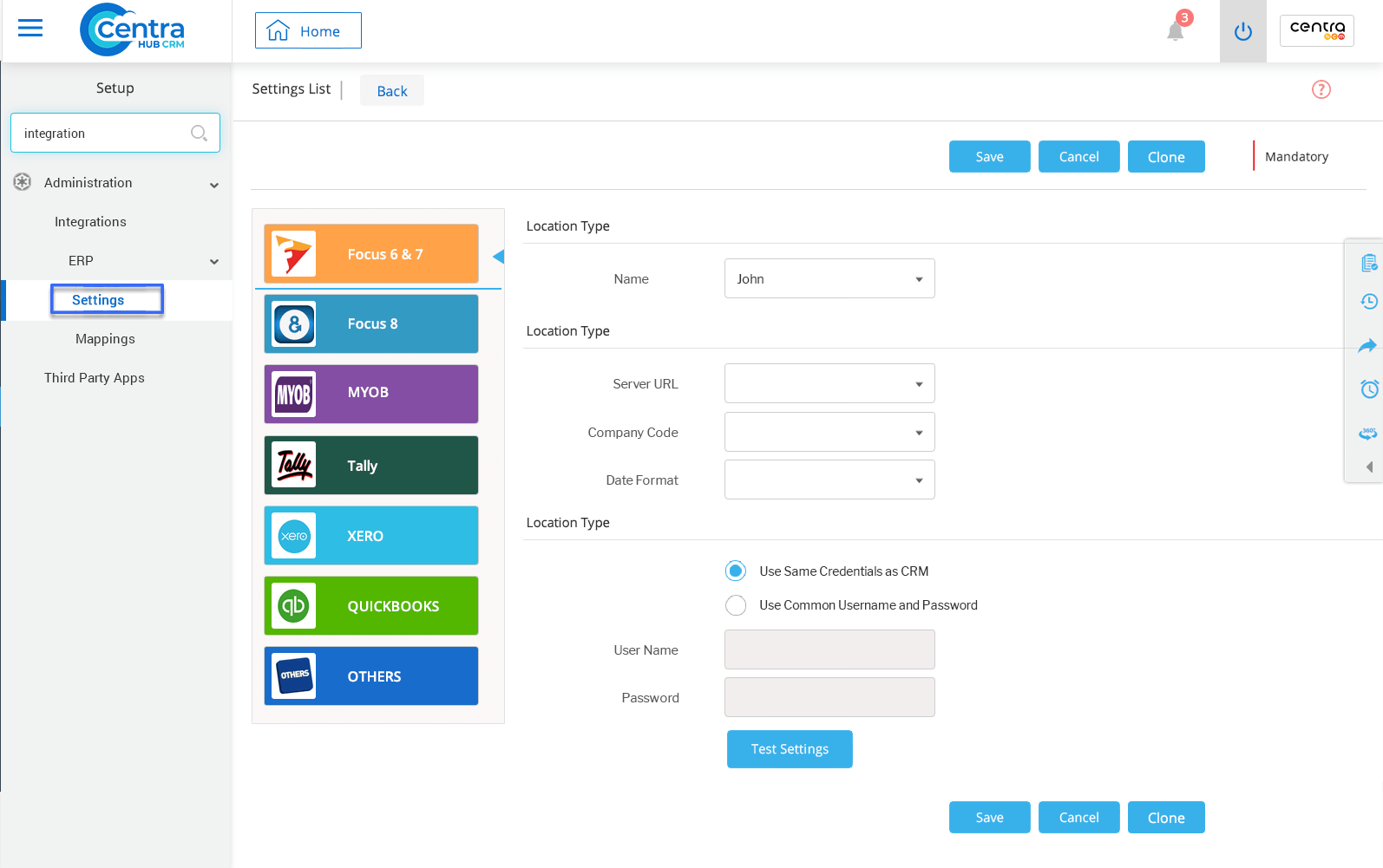This screenshot has height=868, width=1383.
Task: Click the bottom Clone button
Action: 1166,817
